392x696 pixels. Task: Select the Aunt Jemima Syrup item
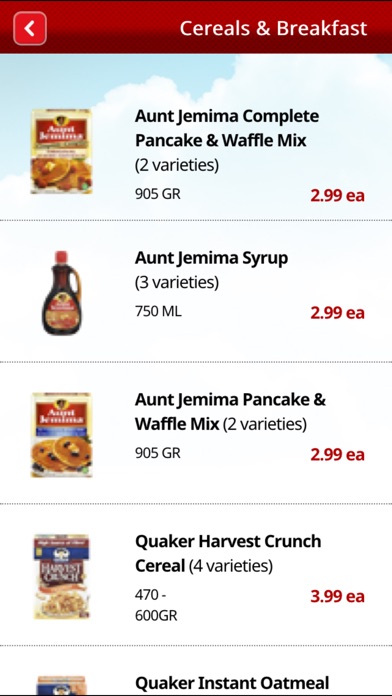[x=196, y=291]
